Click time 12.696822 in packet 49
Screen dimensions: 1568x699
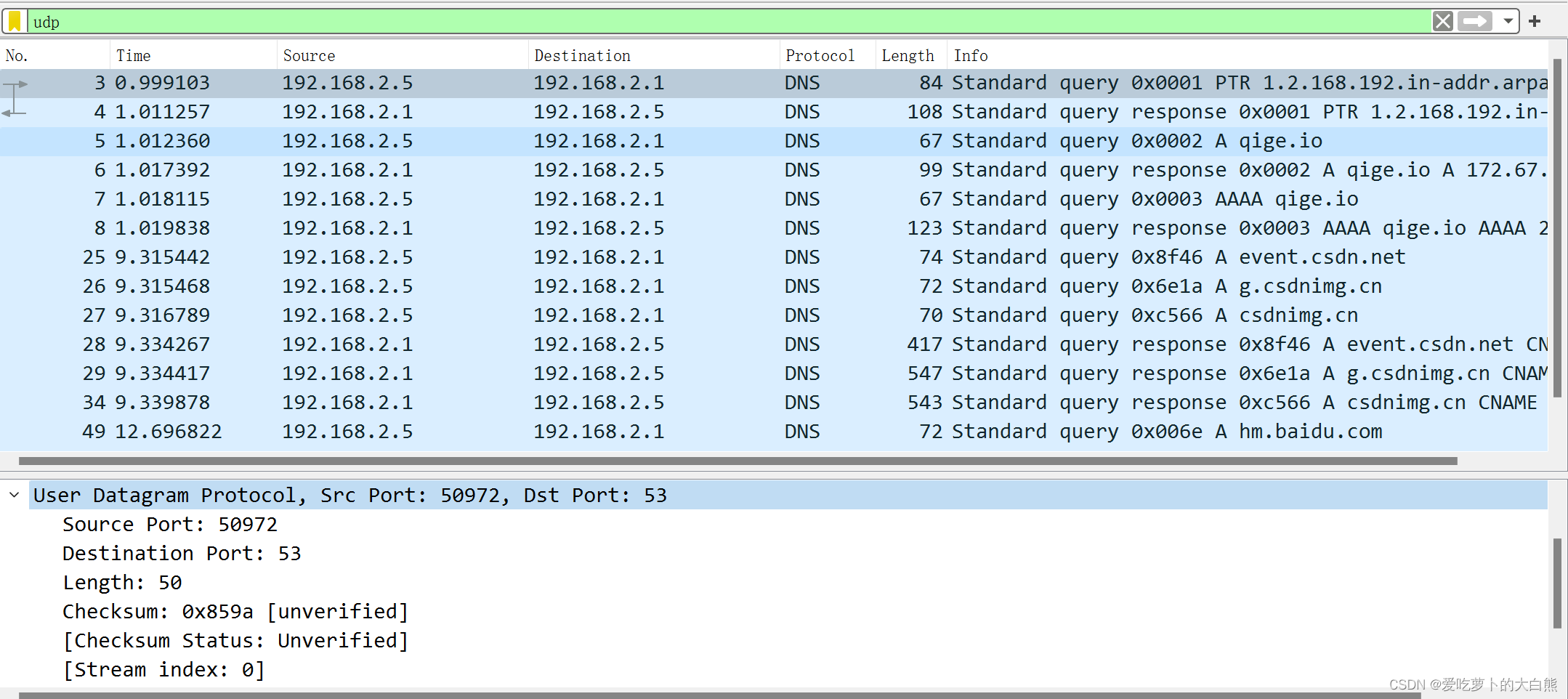coord(169,432)
